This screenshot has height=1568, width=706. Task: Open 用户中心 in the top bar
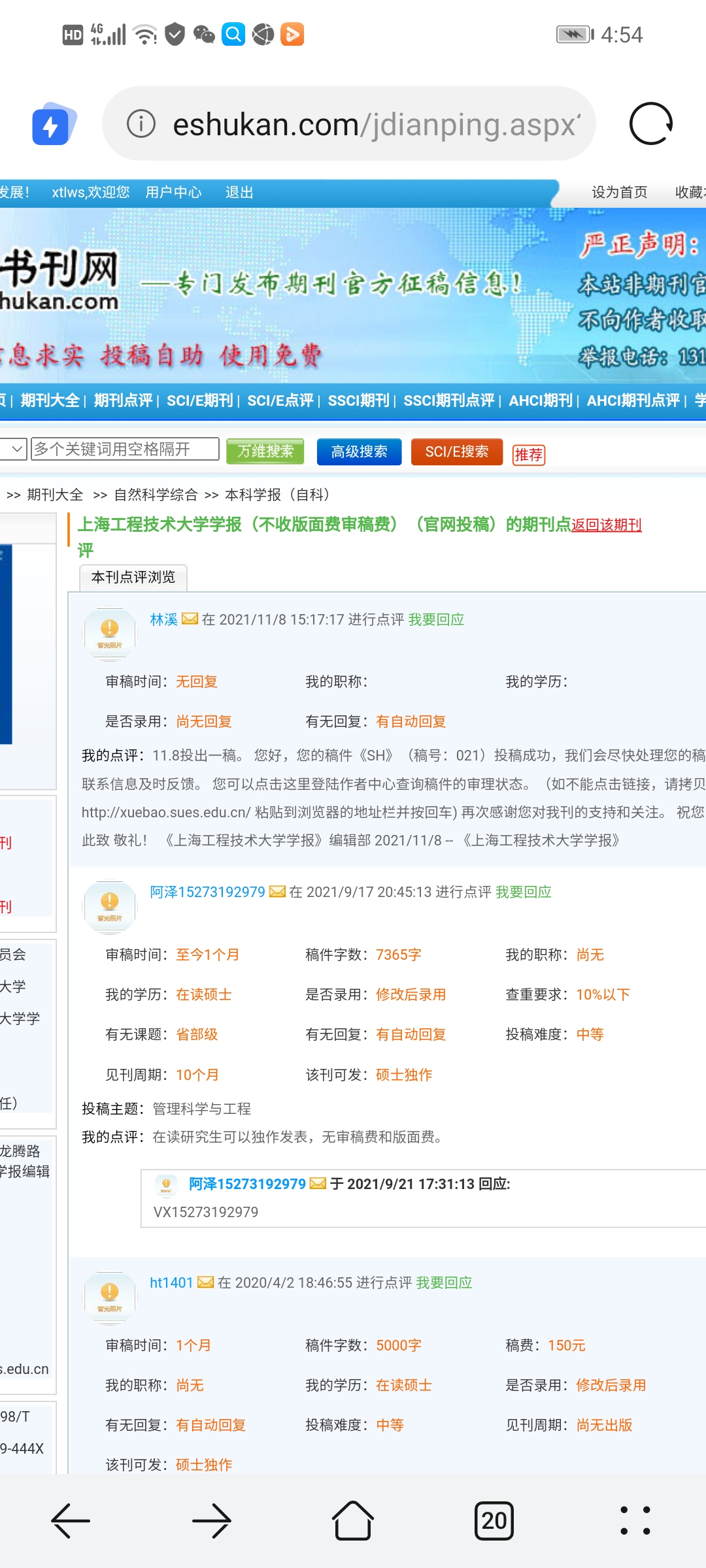[173, 192]
